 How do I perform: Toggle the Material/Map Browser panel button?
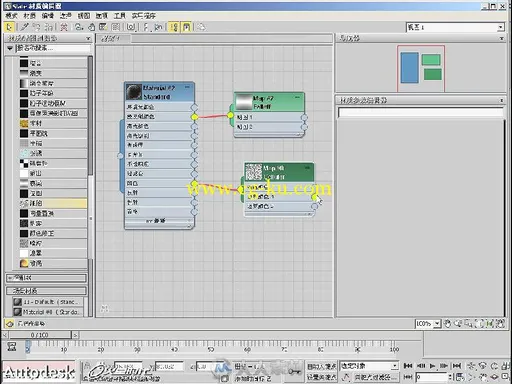[x=174, y=27]
